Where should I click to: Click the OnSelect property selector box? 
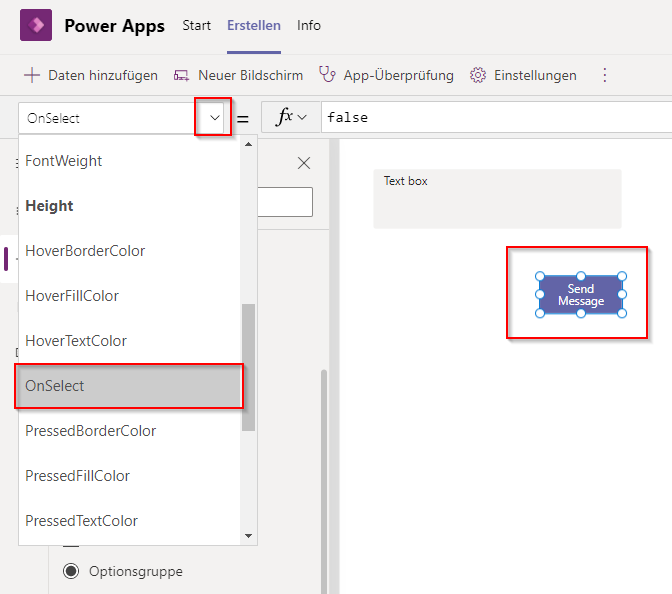(121, 118)
